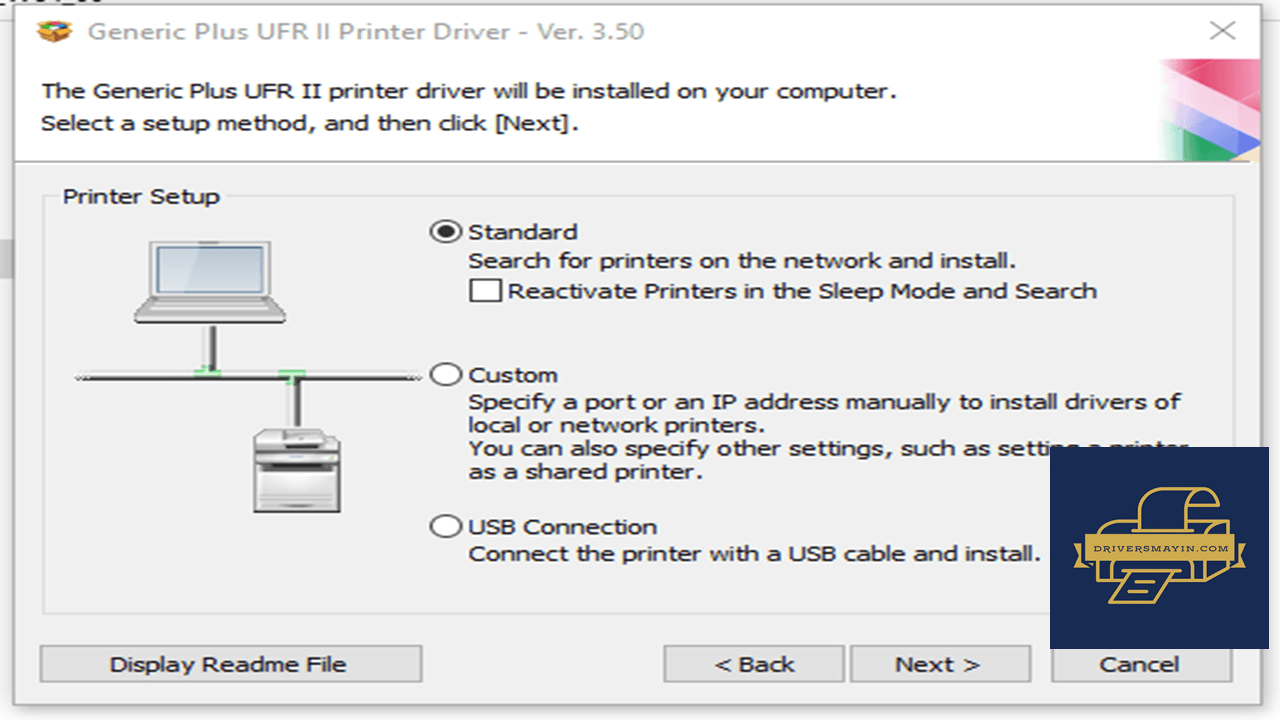Click the DriversMayin.com printer logo

coord(1159,547)
